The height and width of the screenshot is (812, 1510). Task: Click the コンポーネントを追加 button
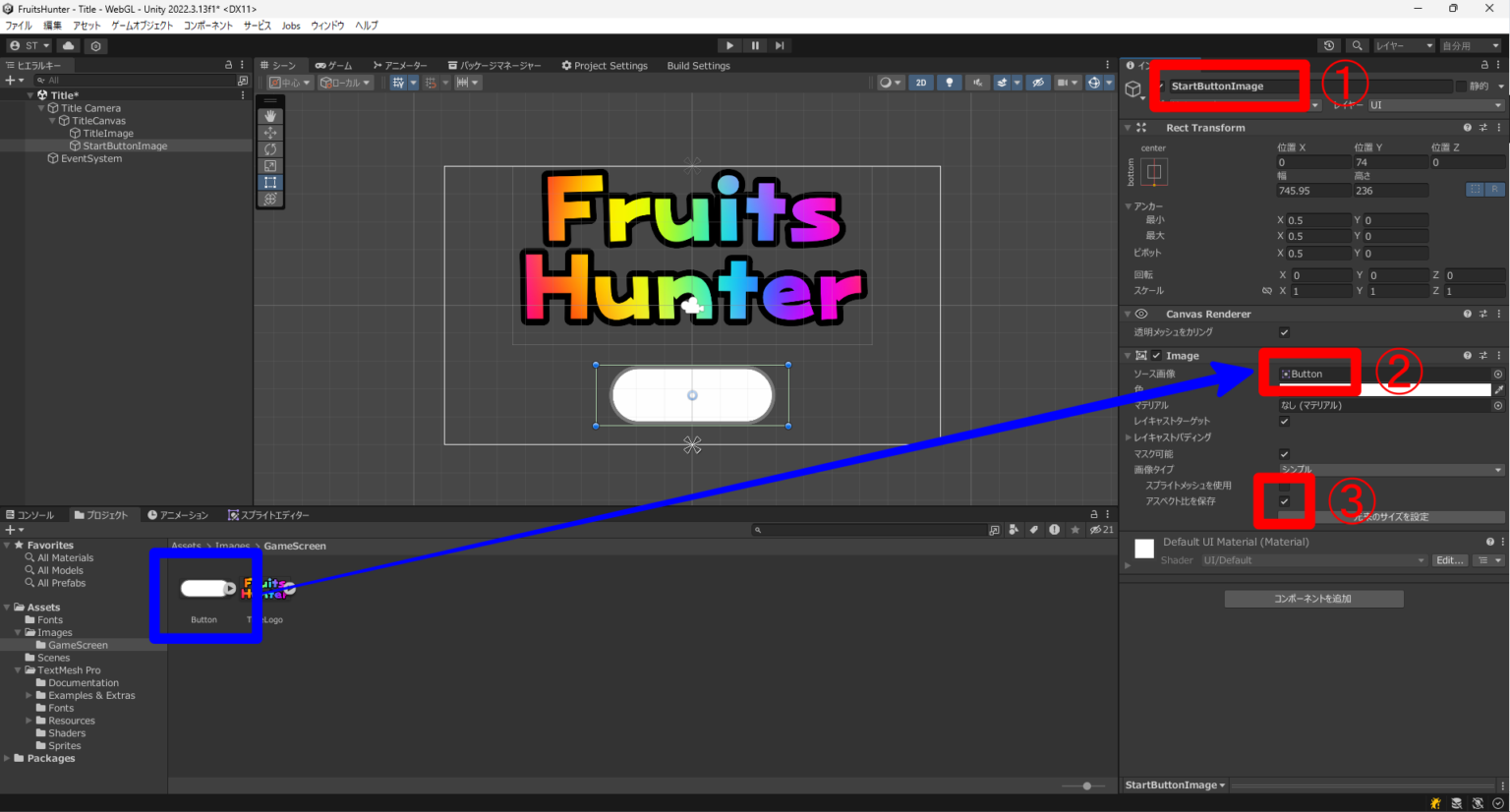[x=1313, y=598]
